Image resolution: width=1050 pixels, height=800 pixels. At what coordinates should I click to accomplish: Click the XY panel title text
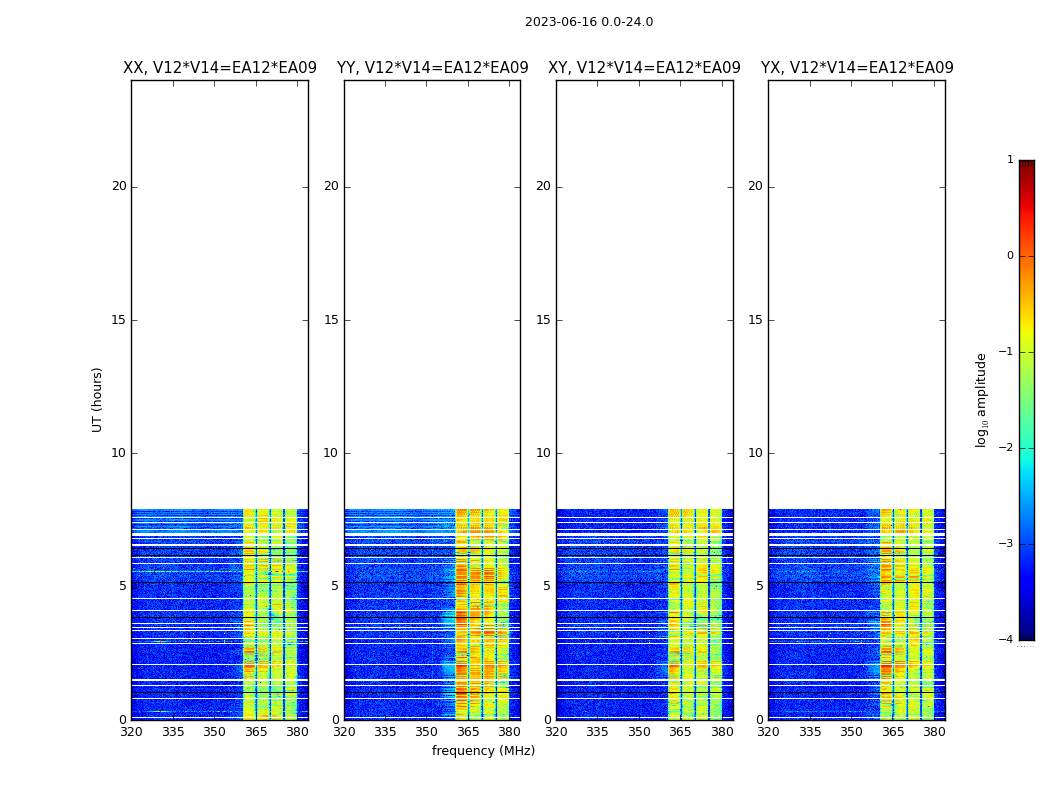(x=644, y=68)
